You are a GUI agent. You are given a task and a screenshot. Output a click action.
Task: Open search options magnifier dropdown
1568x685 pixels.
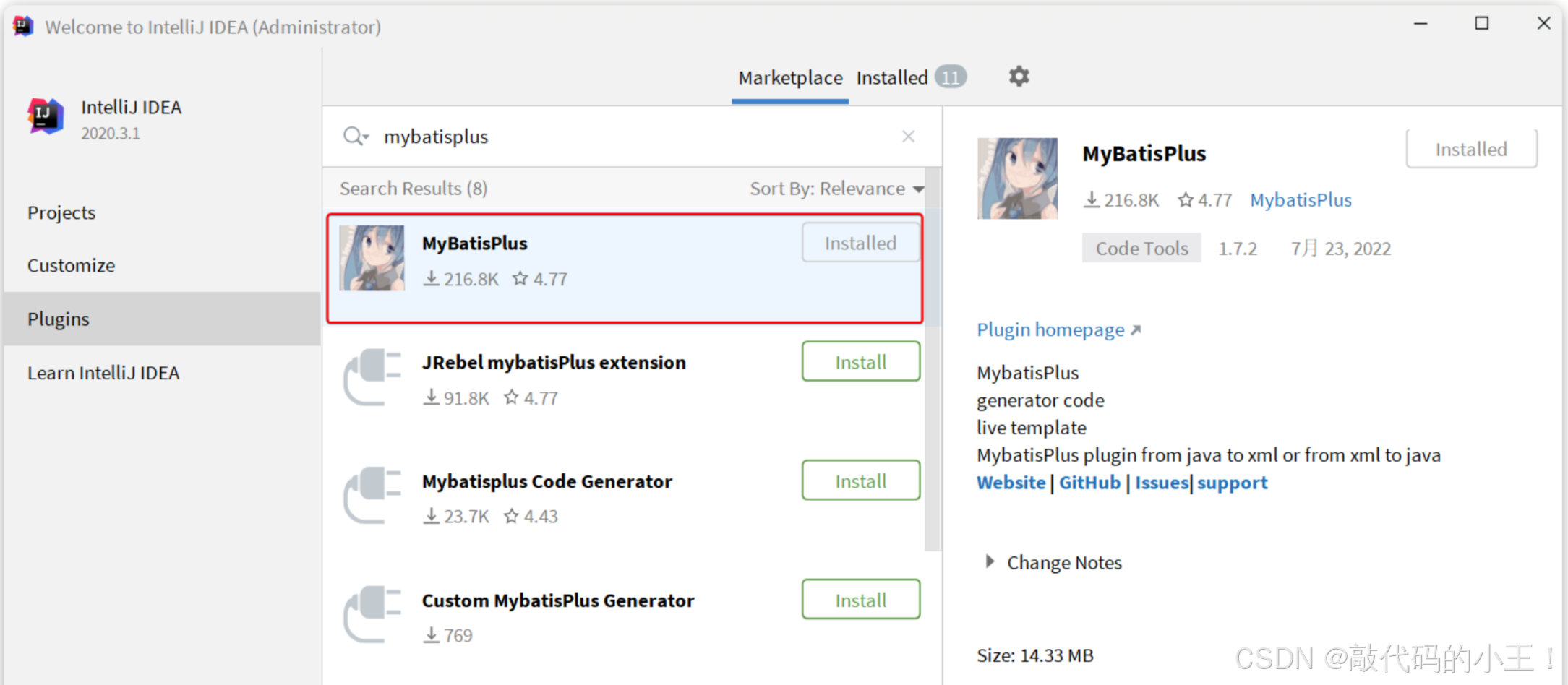point(356,136)
